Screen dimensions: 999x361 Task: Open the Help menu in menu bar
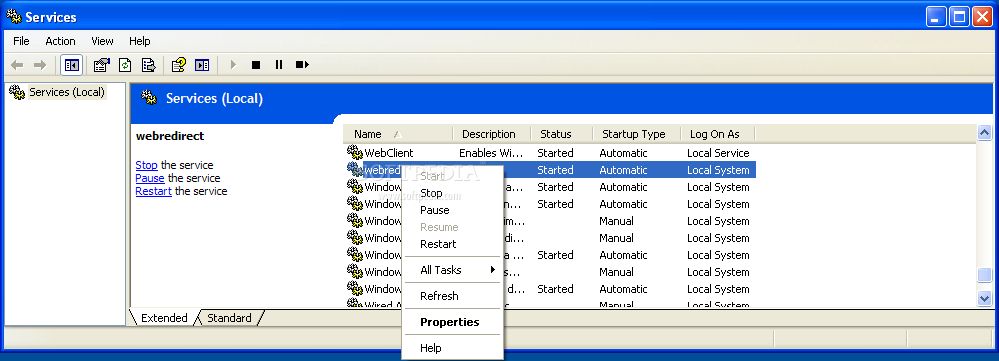(x=140, y=41)
